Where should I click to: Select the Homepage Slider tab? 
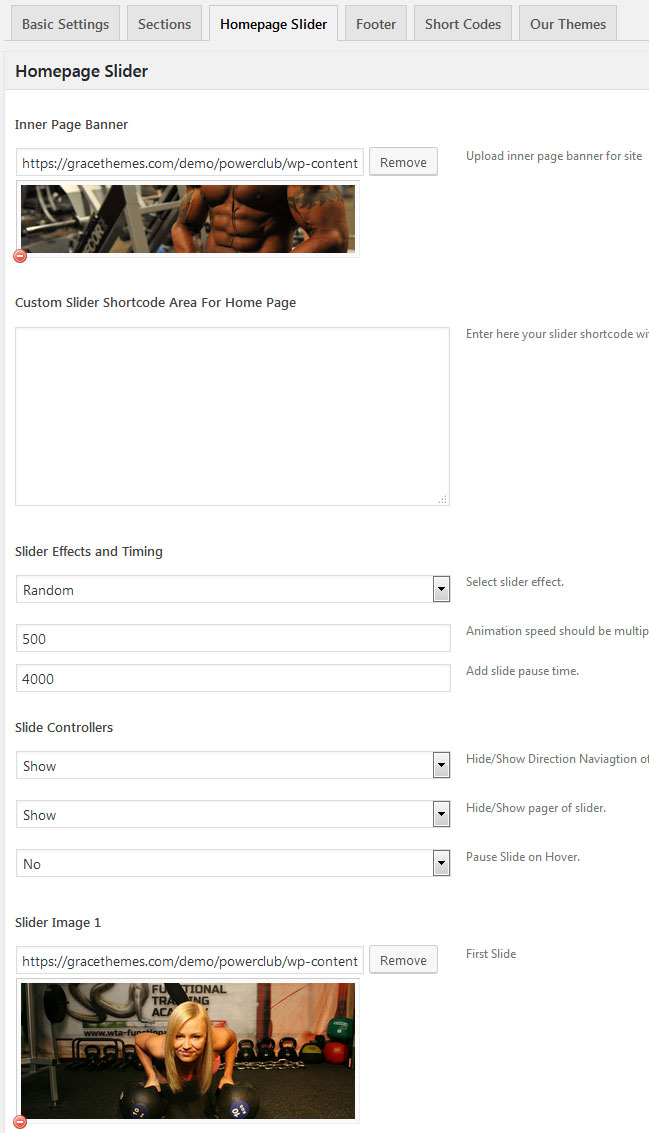273,24
